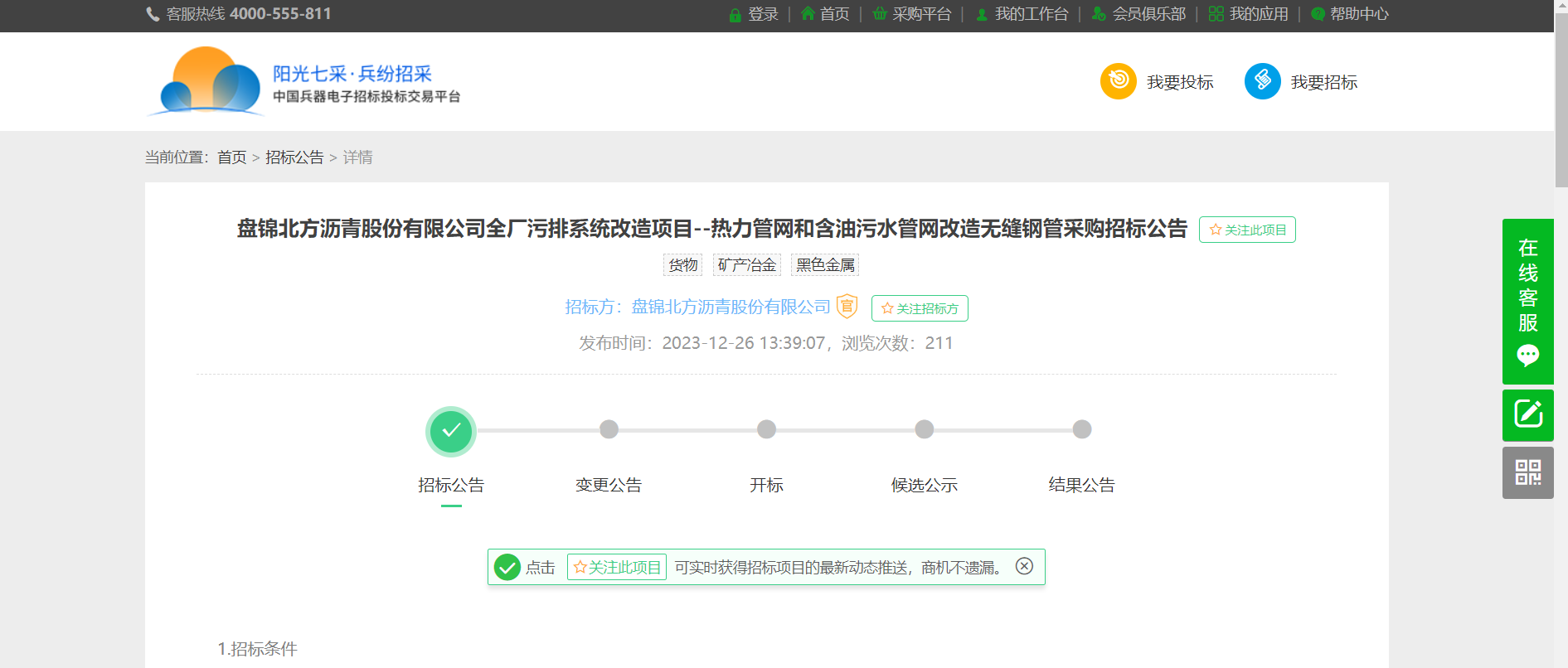
Task: Click the grey 候选公示 progress dot
Action: [924, 429]
